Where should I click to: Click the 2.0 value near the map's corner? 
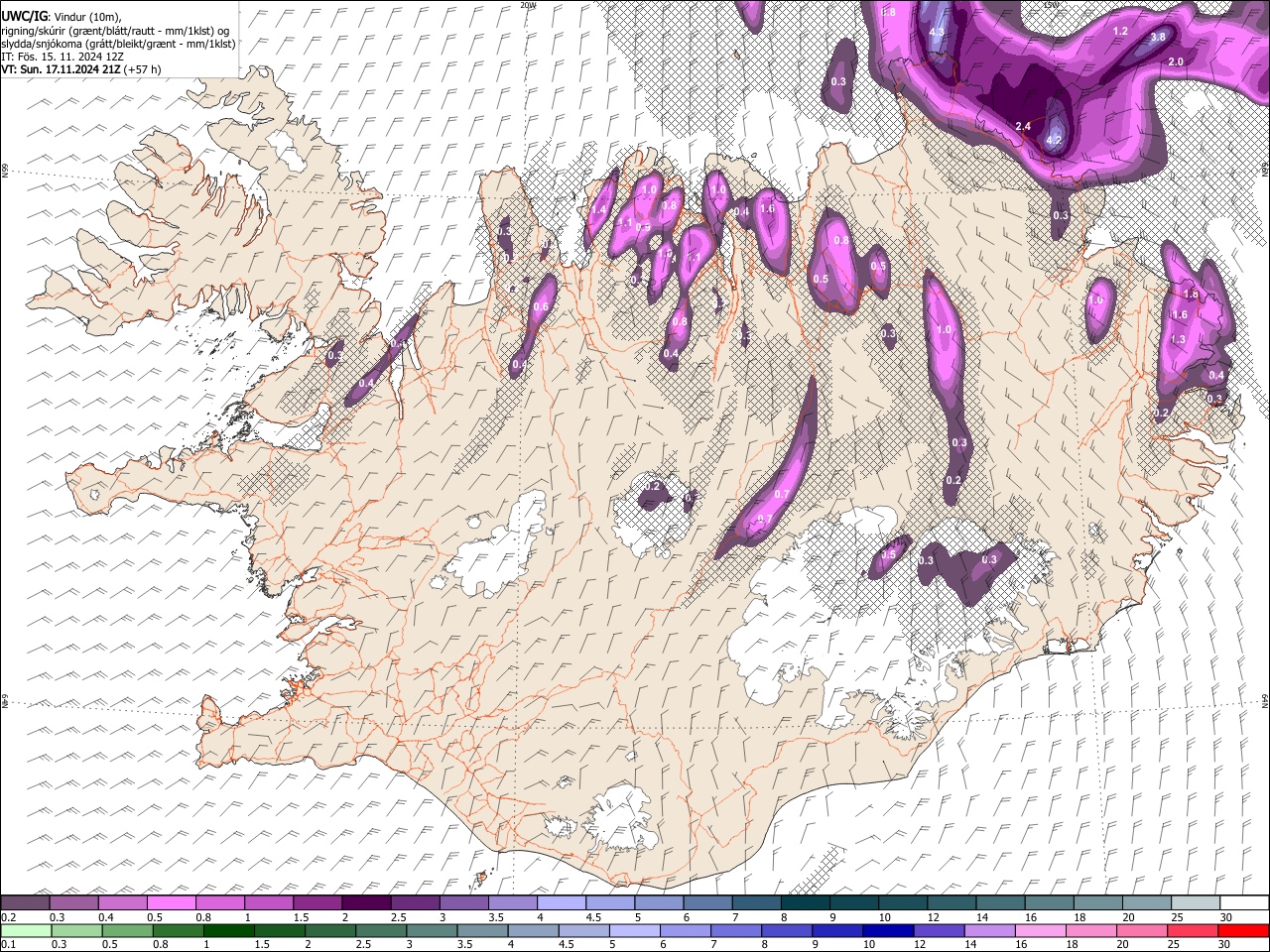click(x=1177, y=61)
